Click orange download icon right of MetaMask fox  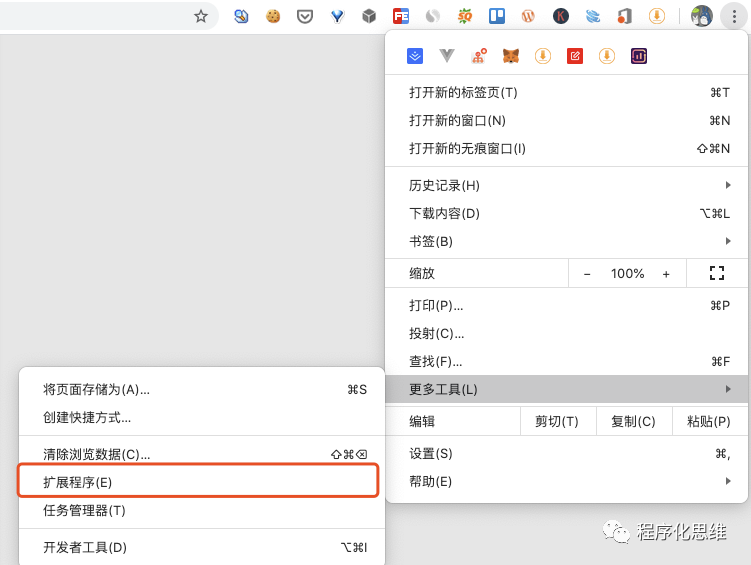point(543,56)
